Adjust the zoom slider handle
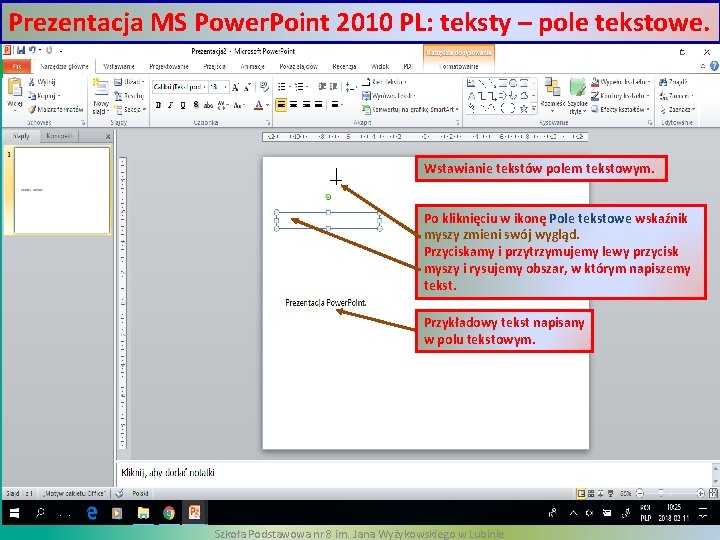This screenshot has width=720, height=540. coord(661,494)
